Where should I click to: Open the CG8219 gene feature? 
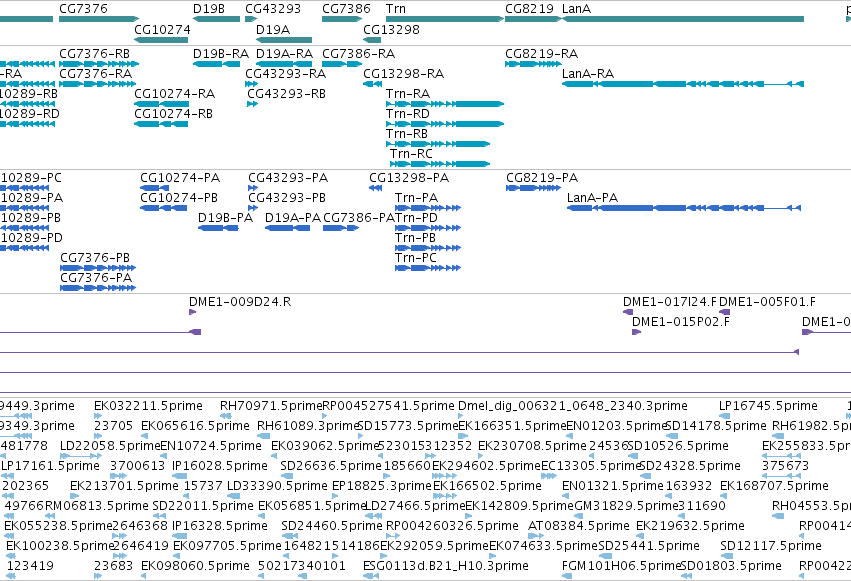click(x=532, y=19)
